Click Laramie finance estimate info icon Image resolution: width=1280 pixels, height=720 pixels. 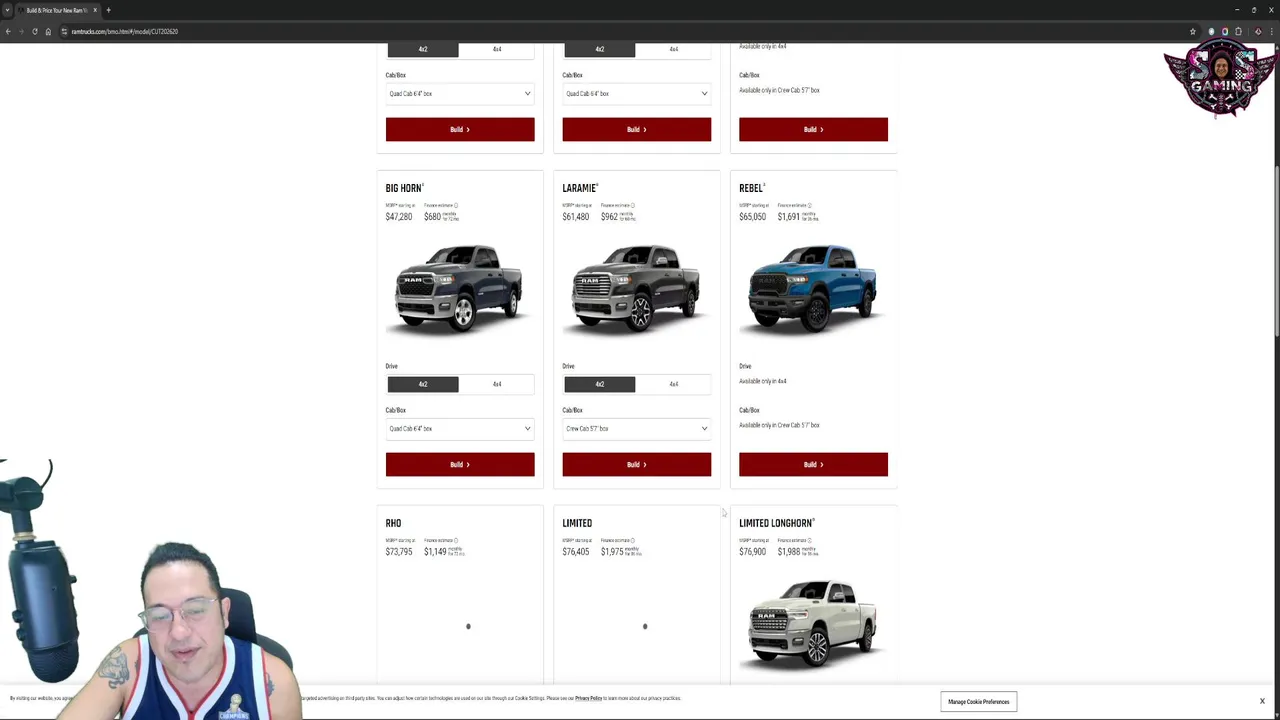tap(633, 205)
